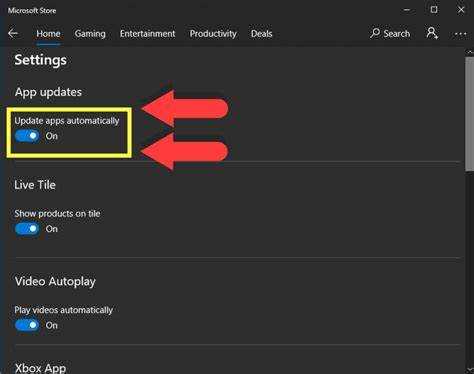
Task: Open the account profile icon
Action: (432, 33)
